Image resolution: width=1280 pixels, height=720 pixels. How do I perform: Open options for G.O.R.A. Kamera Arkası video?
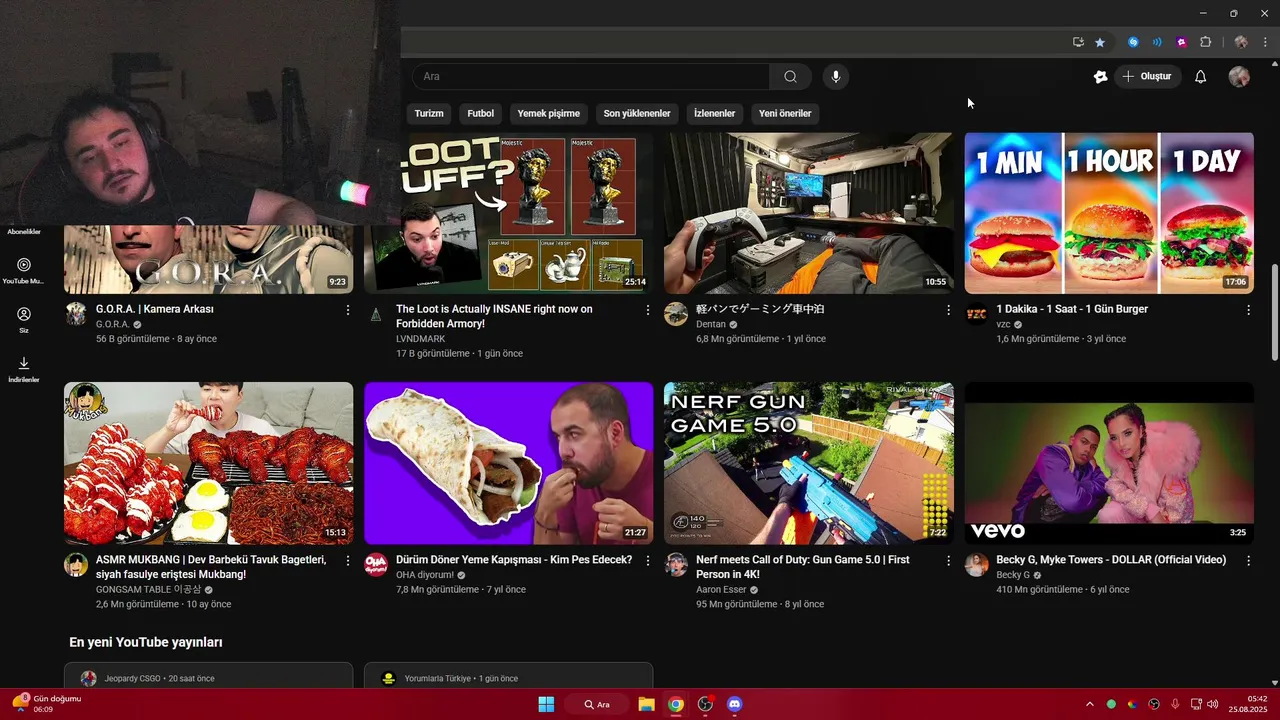(x=348, y=310)
